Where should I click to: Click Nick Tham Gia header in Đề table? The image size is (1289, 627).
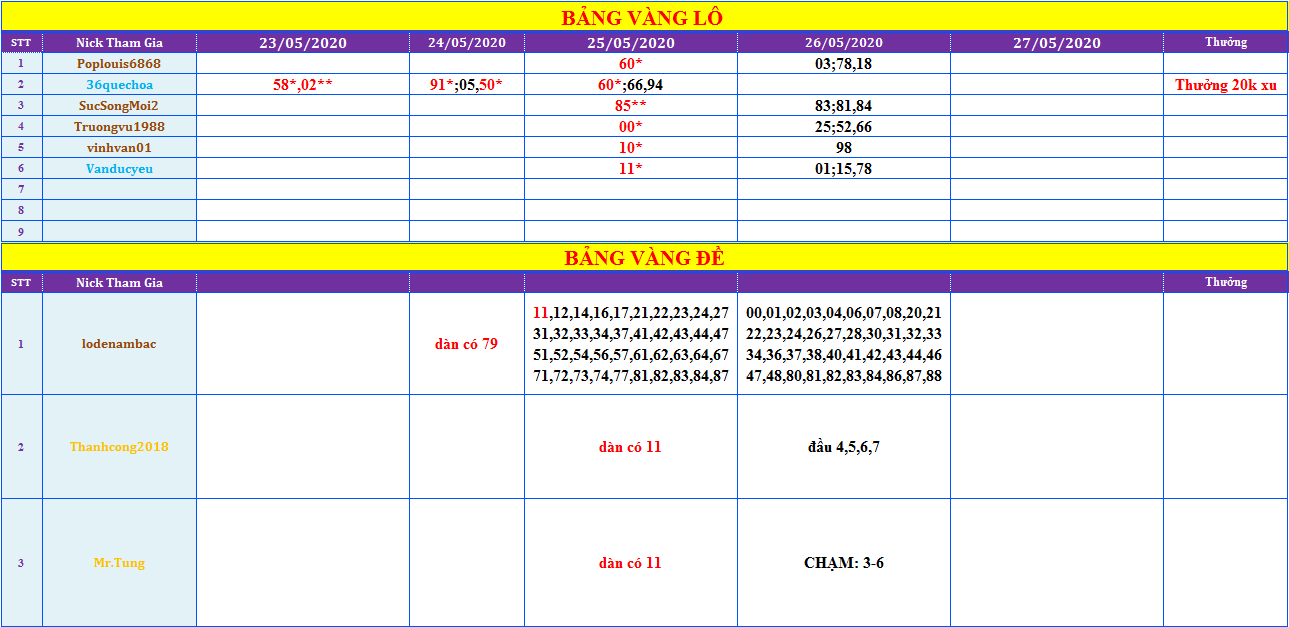(119, 282)
